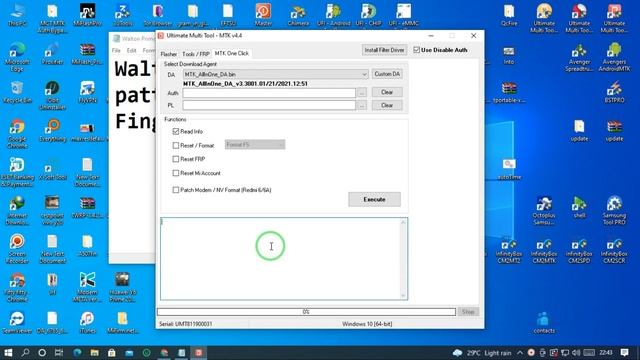Click the log area scroll down arrow

[x=403, y=295]
